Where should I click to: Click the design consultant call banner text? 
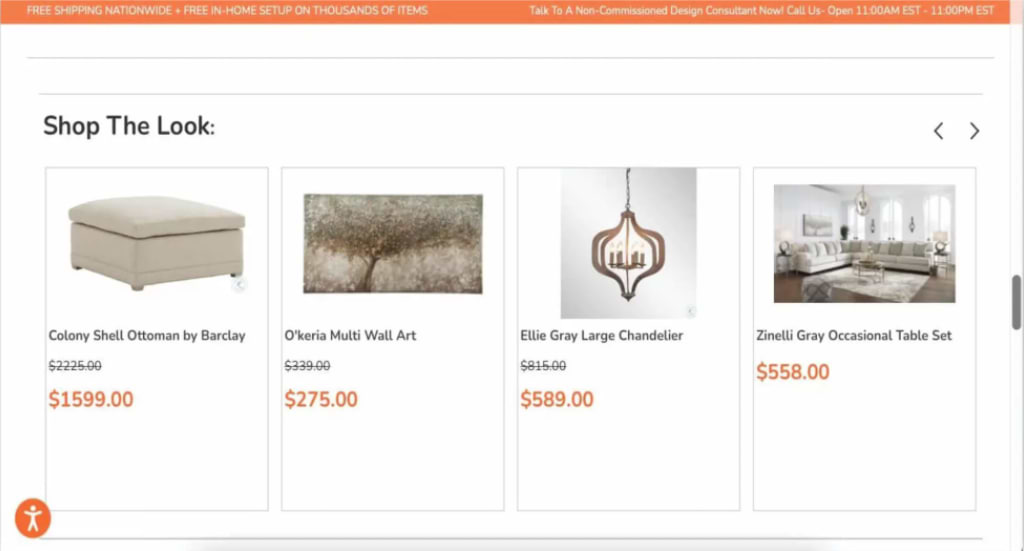[x=761, y=10]
